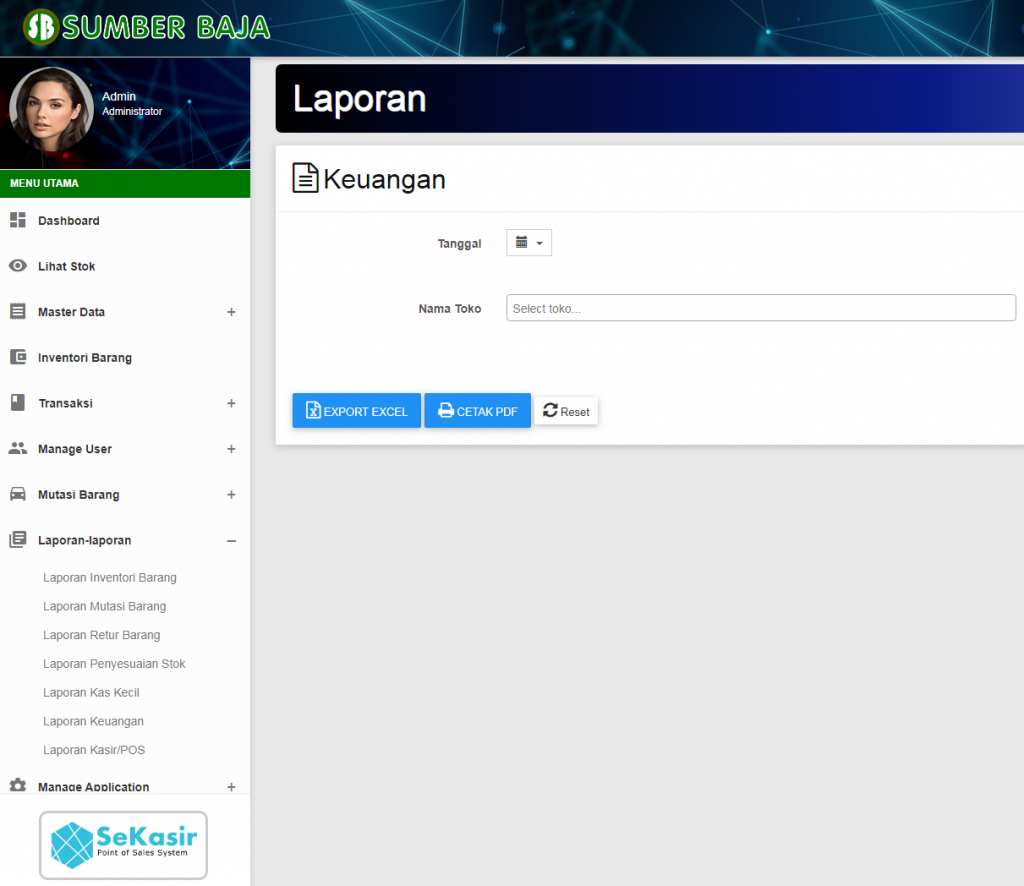
Task: Click the Excel file icon on export button
Action: coord(313,410)
